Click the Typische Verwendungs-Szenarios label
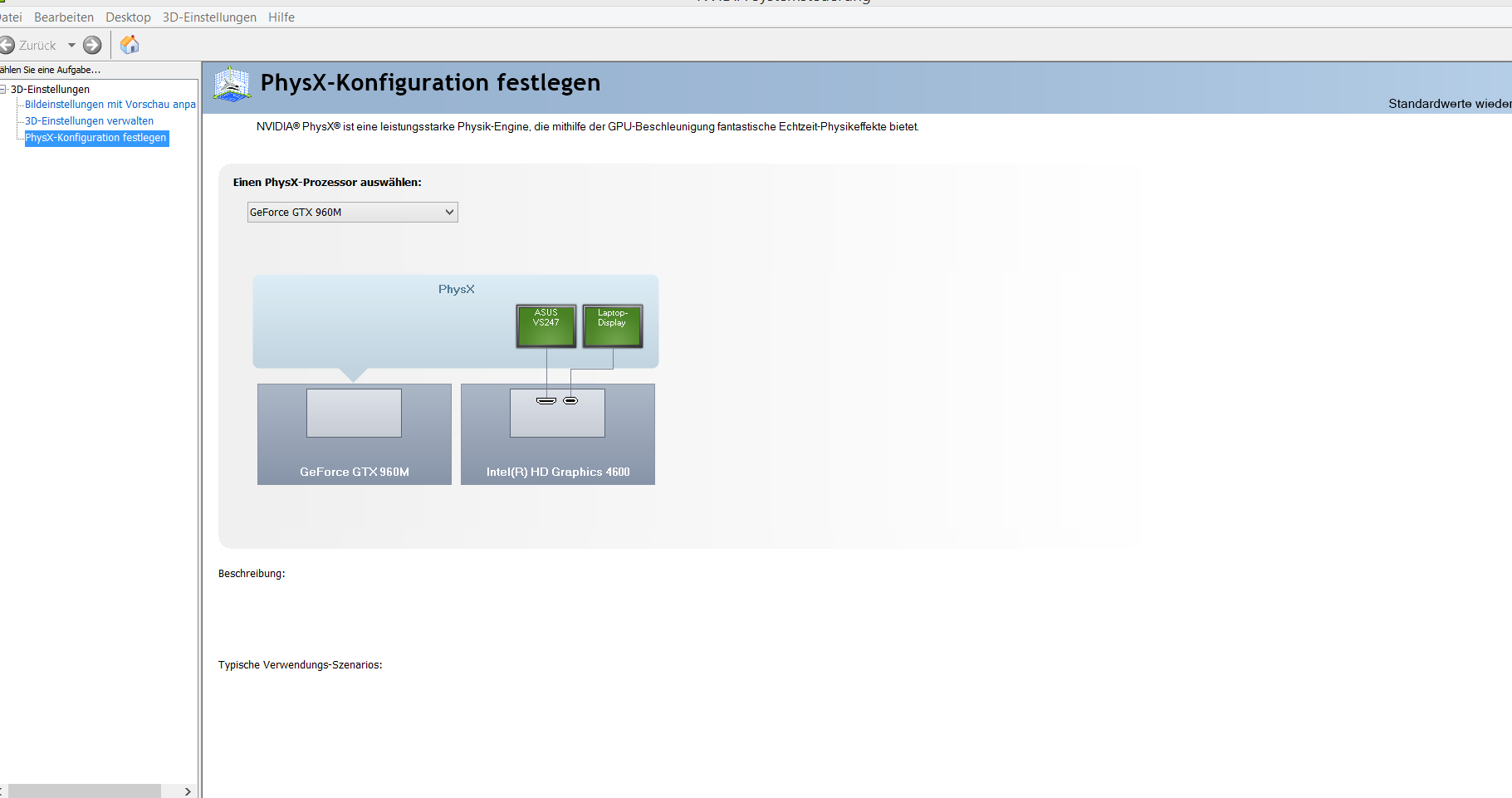The image size is (1512, 798). coord(301,665)
